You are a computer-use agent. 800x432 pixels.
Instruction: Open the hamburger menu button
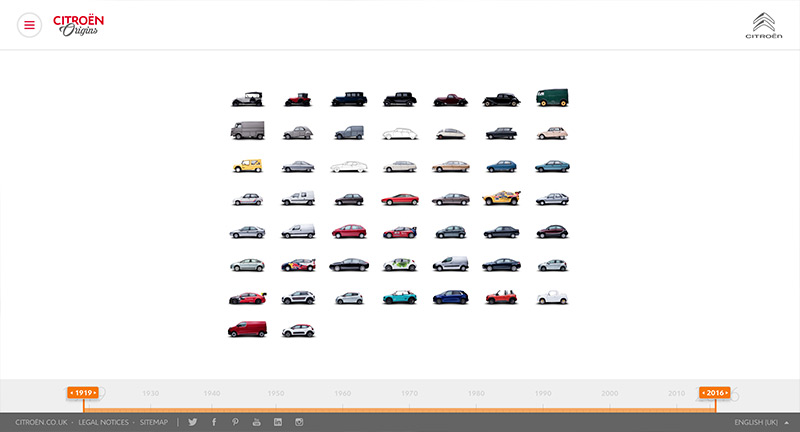pyautogui.click(x=30, y=25)
